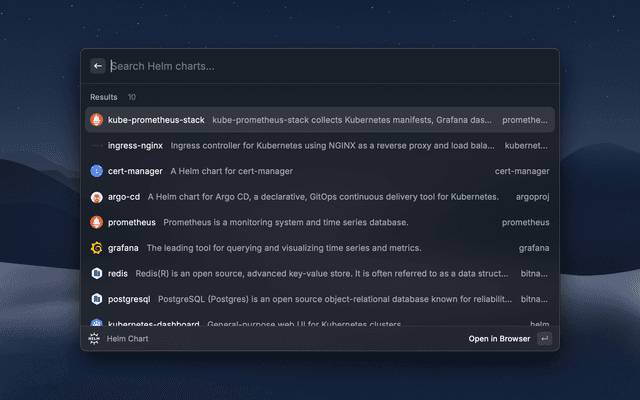640x400 pixels.
Task: Click the prometheus flame icon
Action: tap(97, 222)
